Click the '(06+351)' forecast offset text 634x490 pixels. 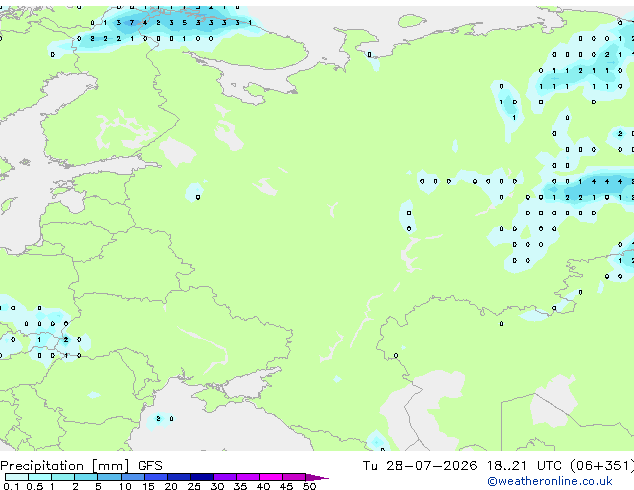[x=602, y=466]
